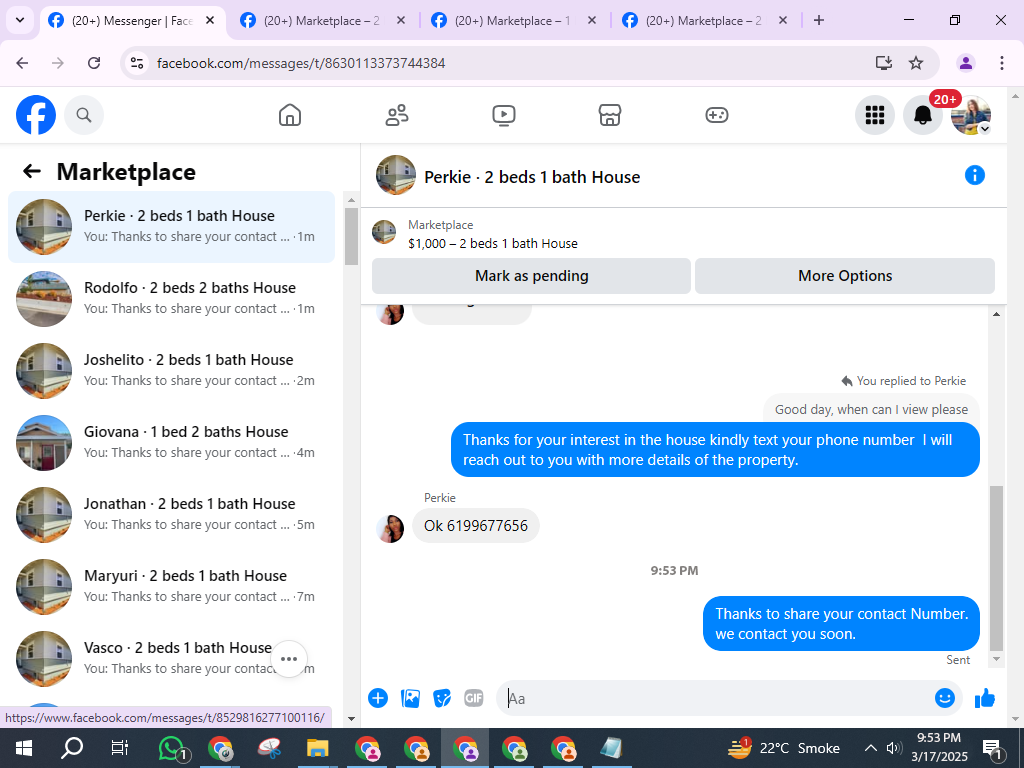Open WhatsApp from the taskbar
The image size is (1024, 768).
(172, 748)
